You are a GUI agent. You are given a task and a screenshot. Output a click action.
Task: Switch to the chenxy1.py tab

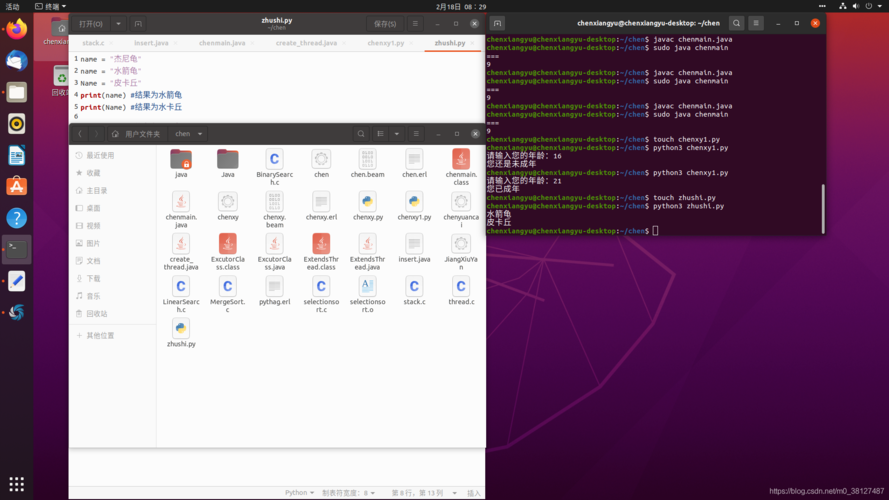coord(386,43)
